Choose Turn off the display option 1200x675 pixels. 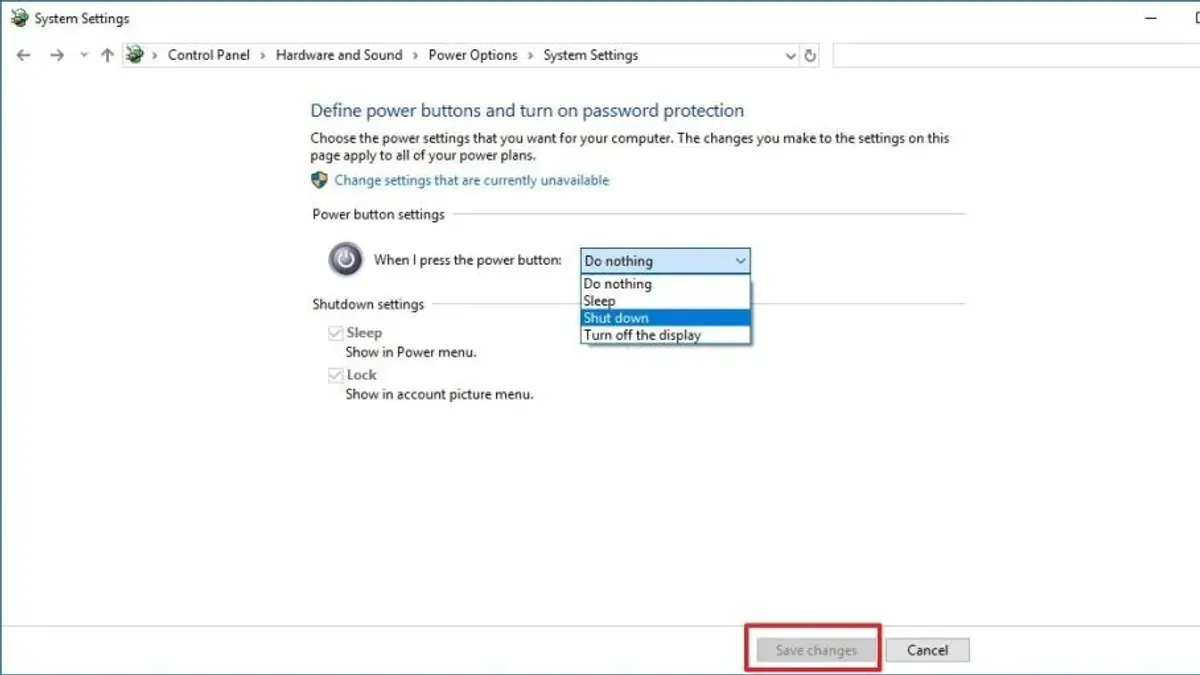(x=665, y=335)
